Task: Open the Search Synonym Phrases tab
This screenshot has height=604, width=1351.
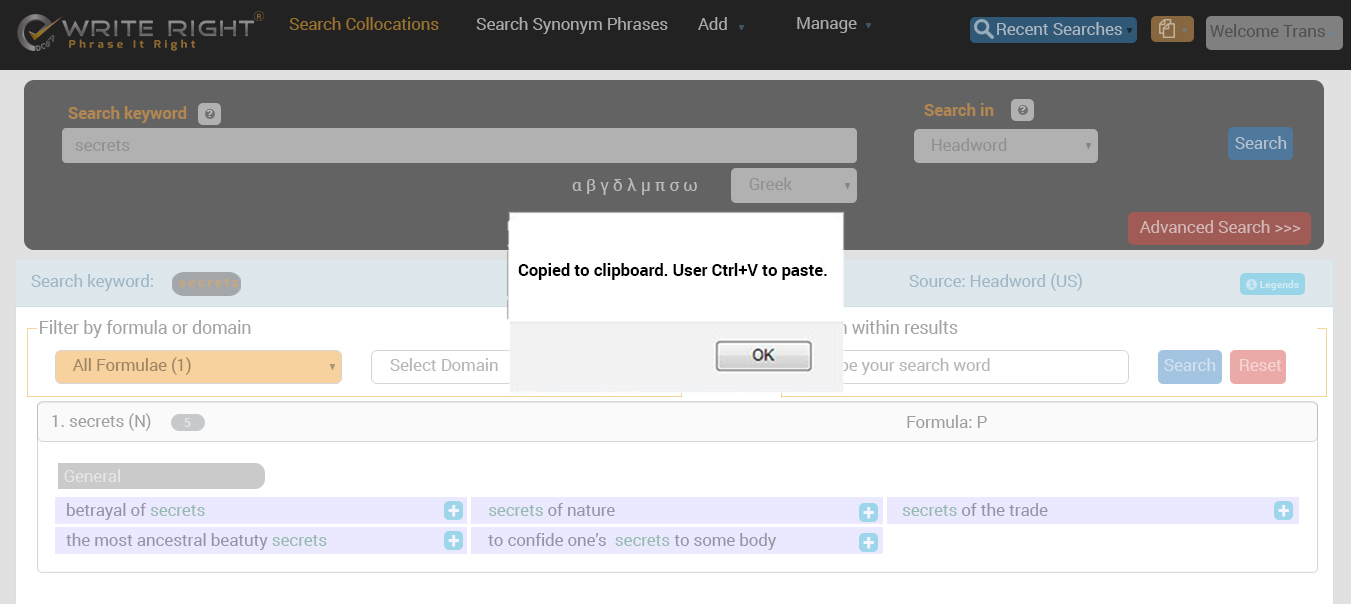Action: pyautogui.click(x=571, y=24)
